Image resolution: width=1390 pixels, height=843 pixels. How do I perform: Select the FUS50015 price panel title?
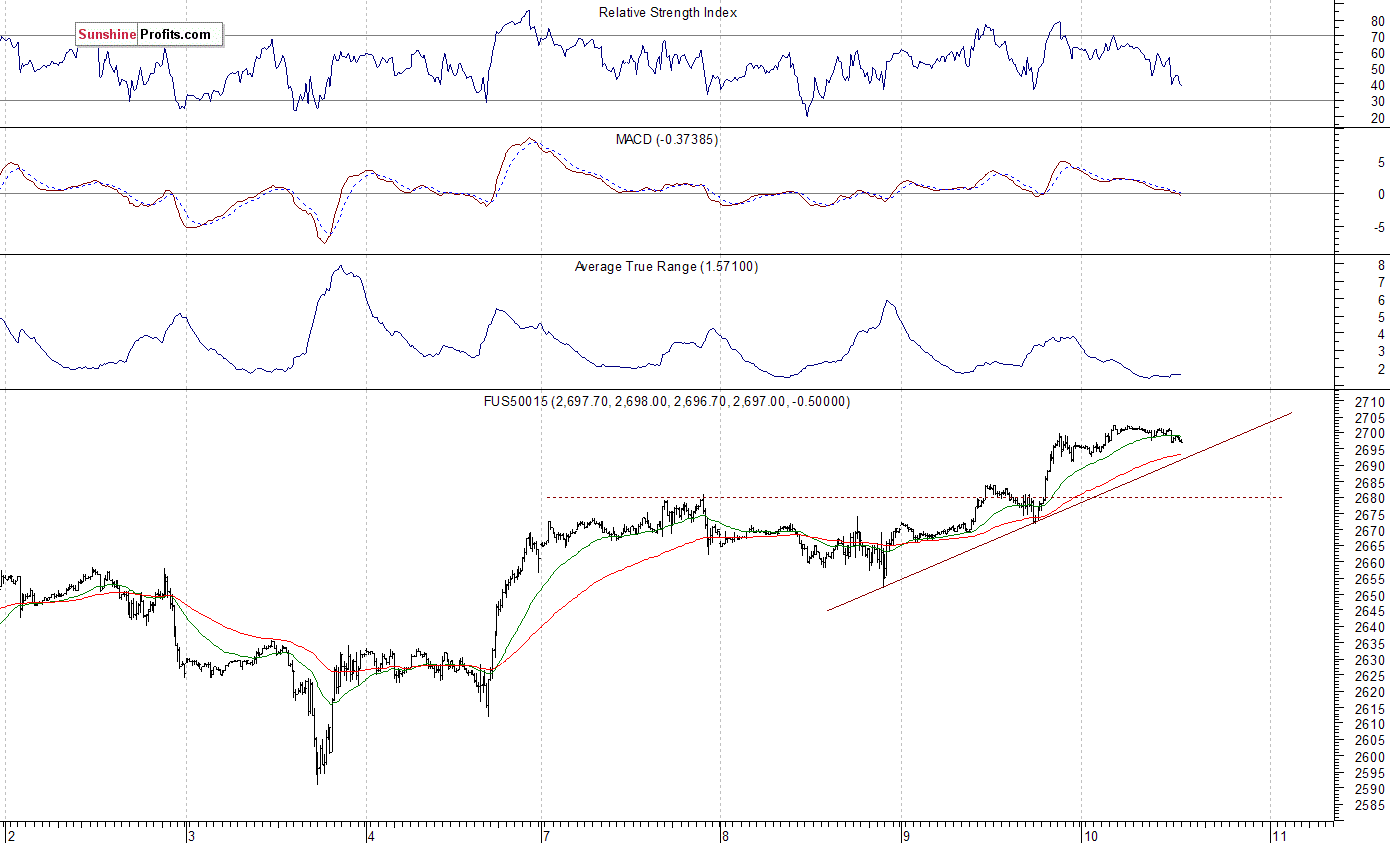pos(667,401)
